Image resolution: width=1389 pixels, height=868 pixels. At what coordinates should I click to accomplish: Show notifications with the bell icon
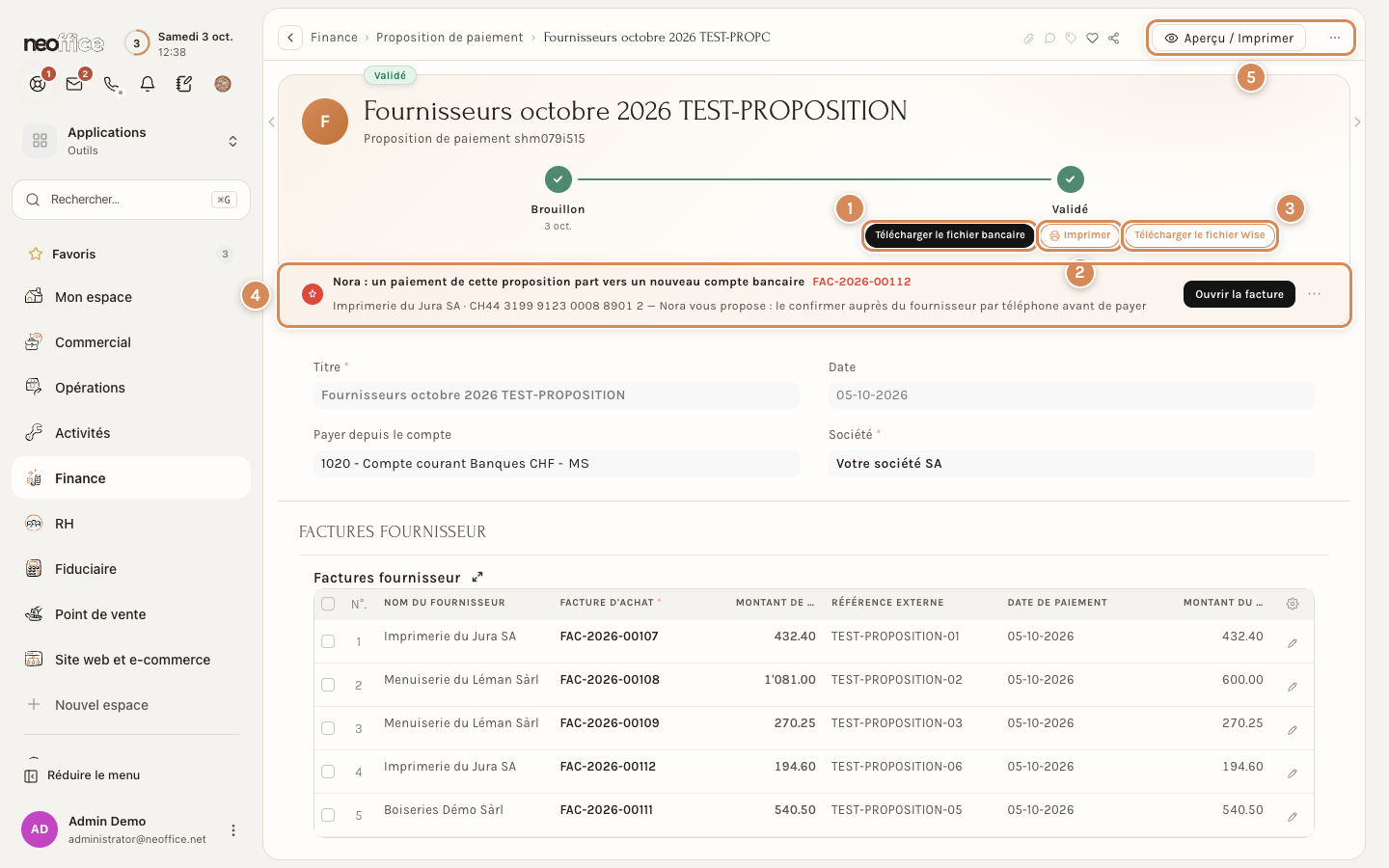pos(148,84)
